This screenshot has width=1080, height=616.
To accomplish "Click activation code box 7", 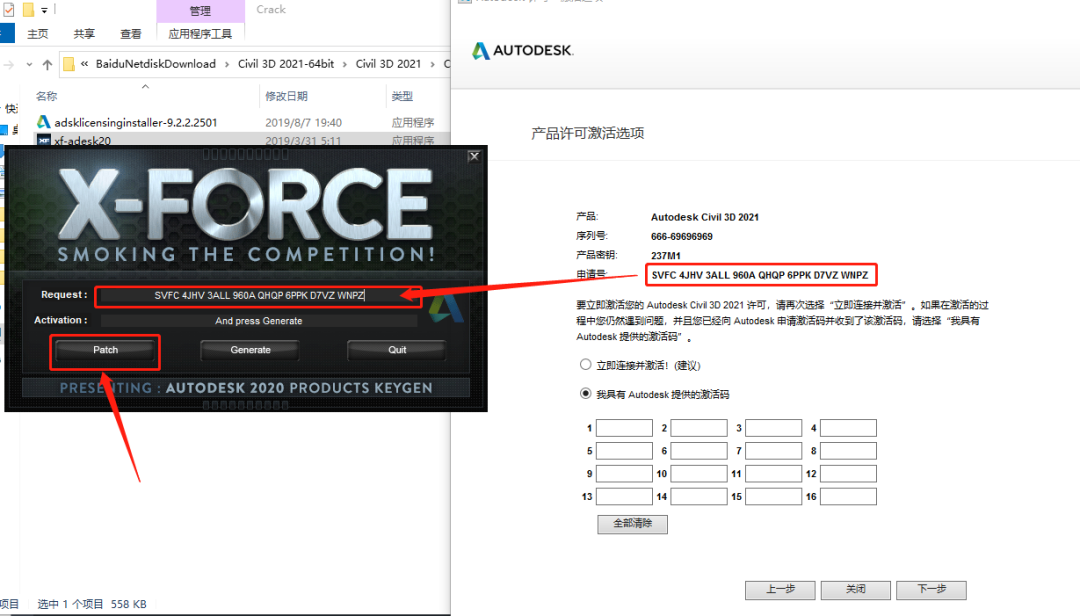I will click(x=773, y=451).
